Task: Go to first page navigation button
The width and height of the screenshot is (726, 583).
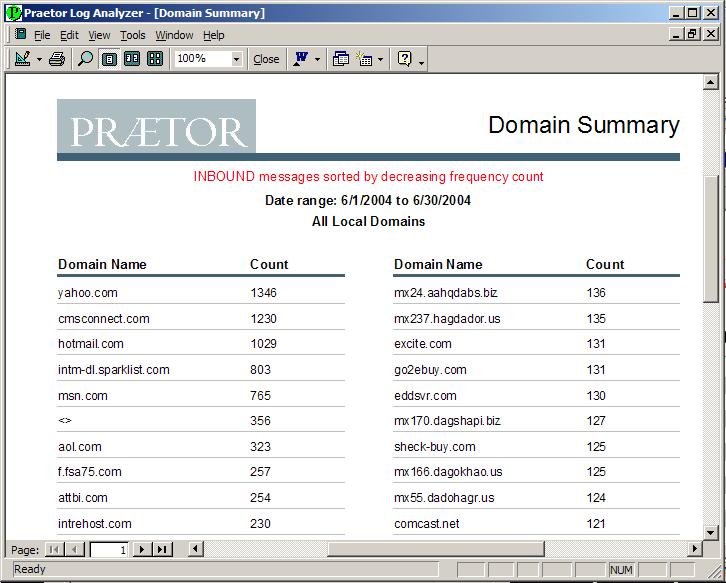Action: click(x=54, y=550)
